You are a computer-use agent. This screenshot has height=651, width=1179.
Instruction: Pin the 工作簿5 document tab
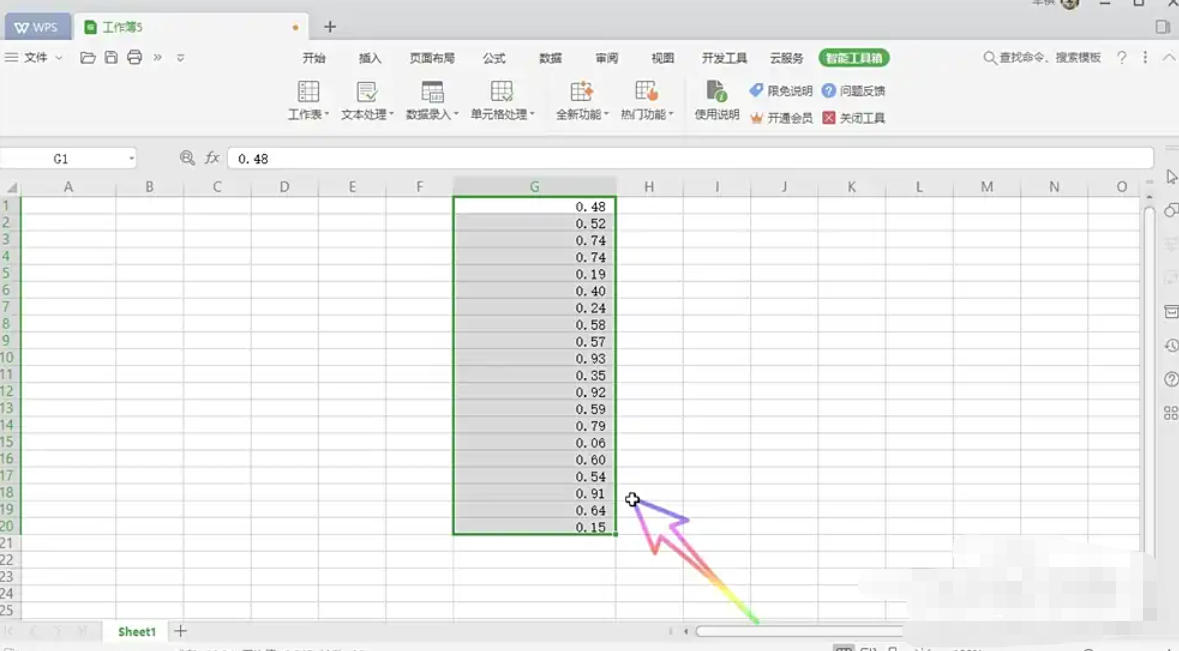295,27
